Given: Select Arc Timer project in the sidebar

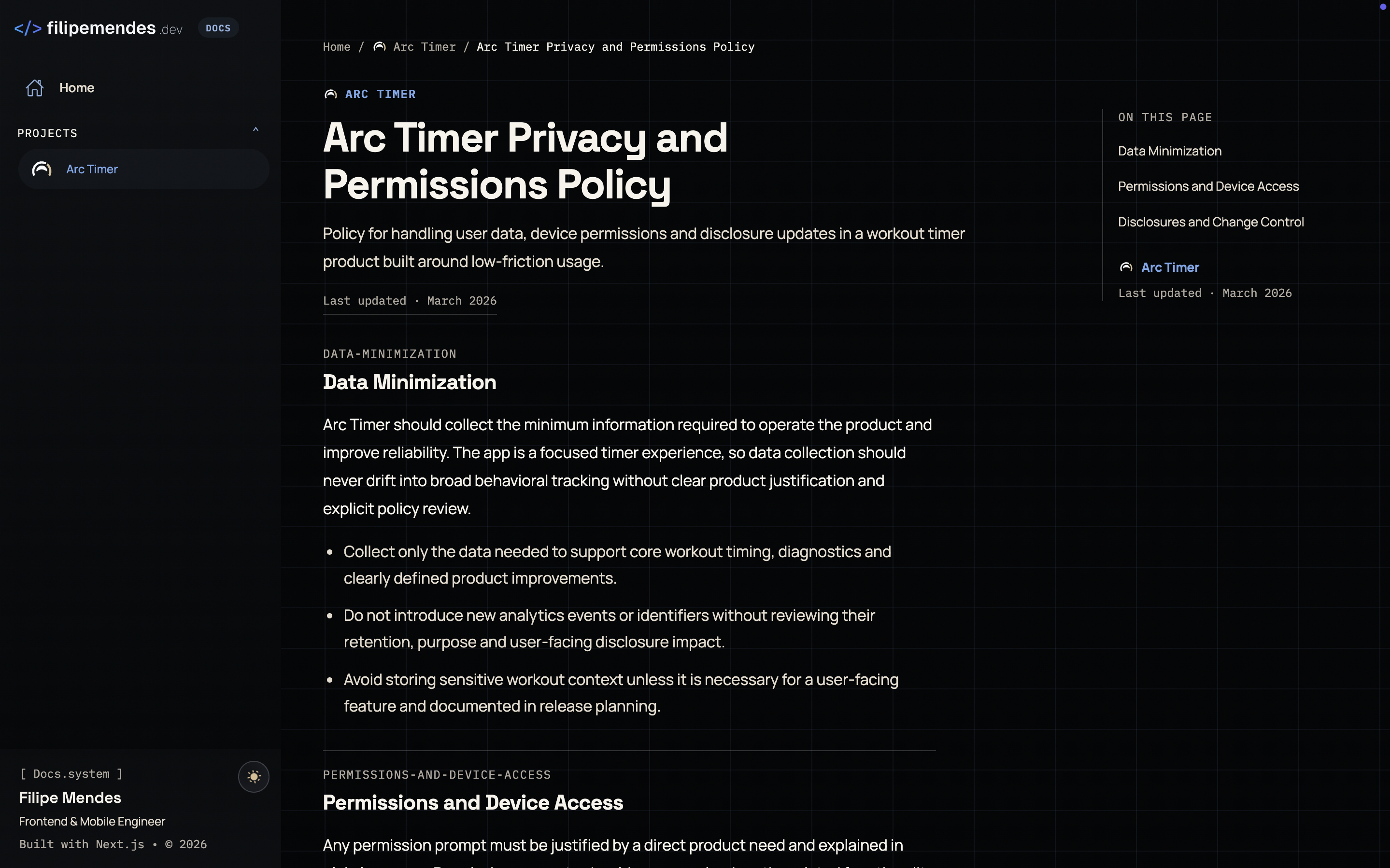Looking at the screenshot, I should (x=91, y=169).
